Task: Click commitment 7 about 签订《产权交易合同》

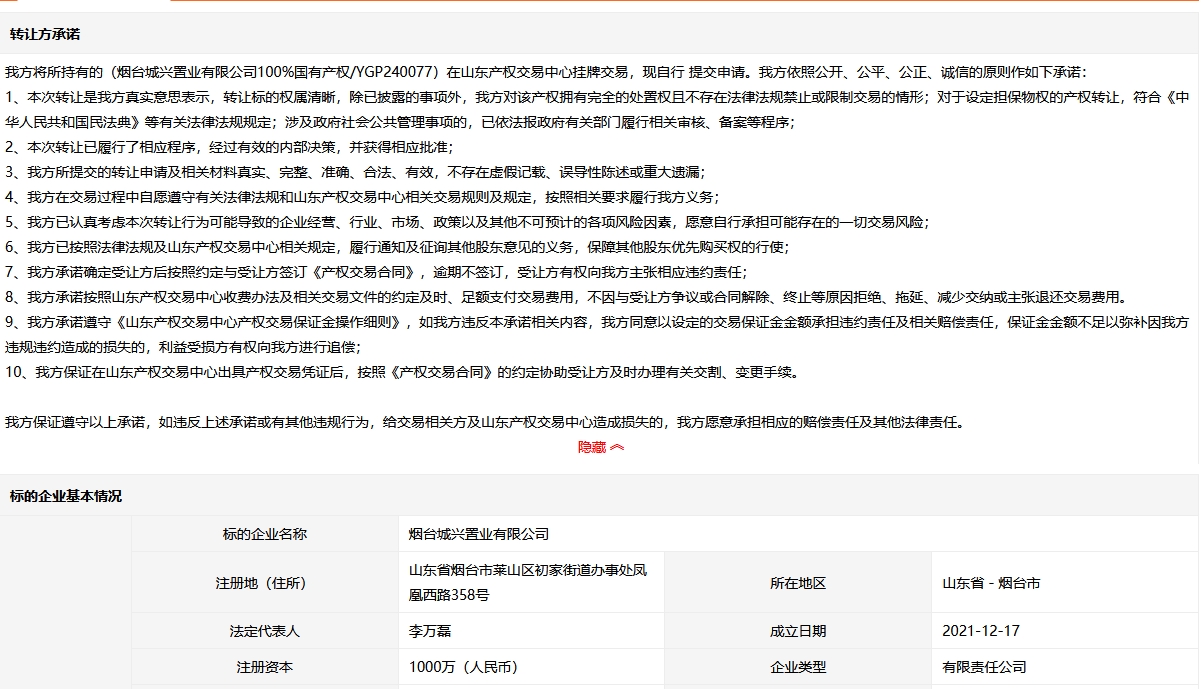Action: (376, 272)
